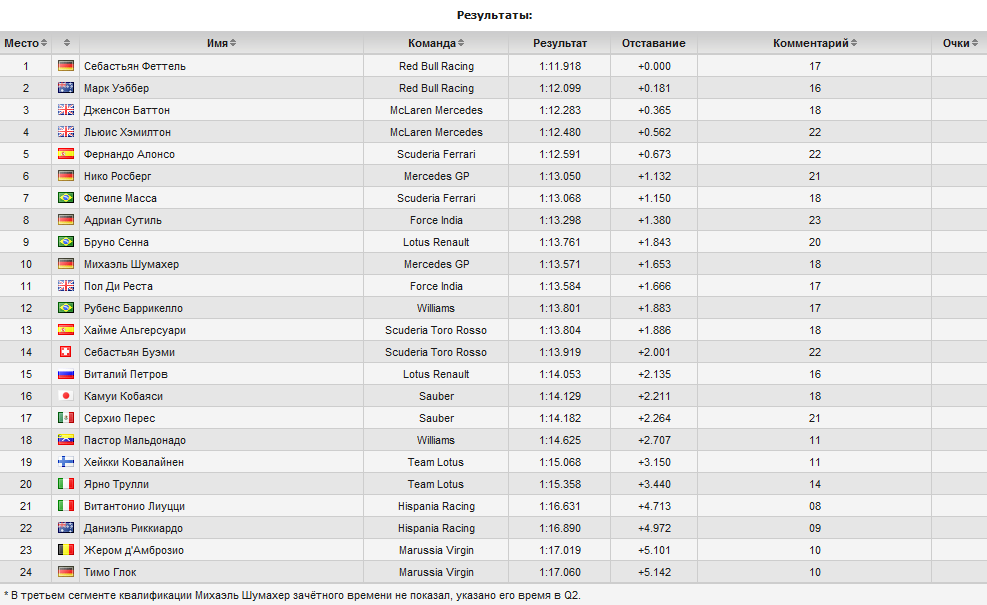Click the Результат column header
987x605 pixels.
pos(560,43)
